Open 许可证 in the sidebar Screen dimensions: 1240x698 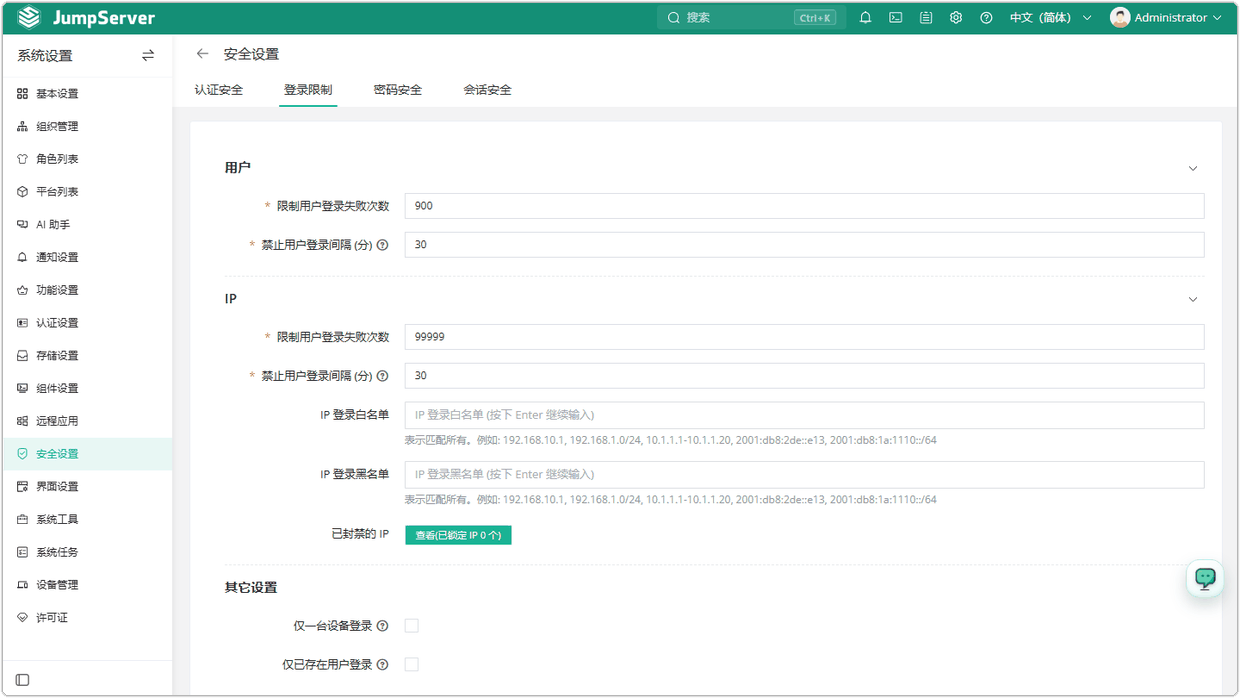point(86,618)
